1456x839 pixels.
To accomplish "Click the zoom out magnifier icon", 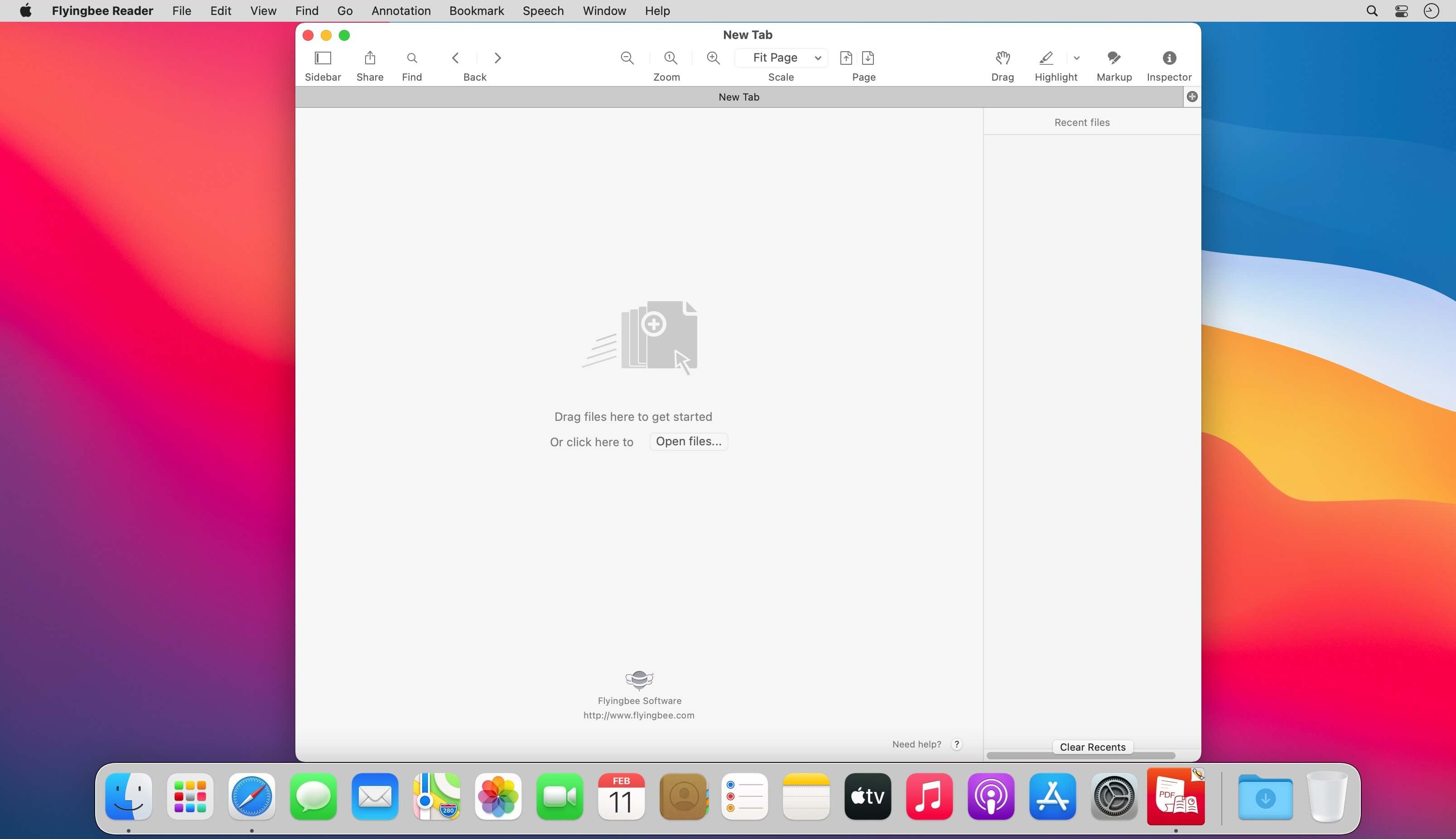I will pos(627,58).
